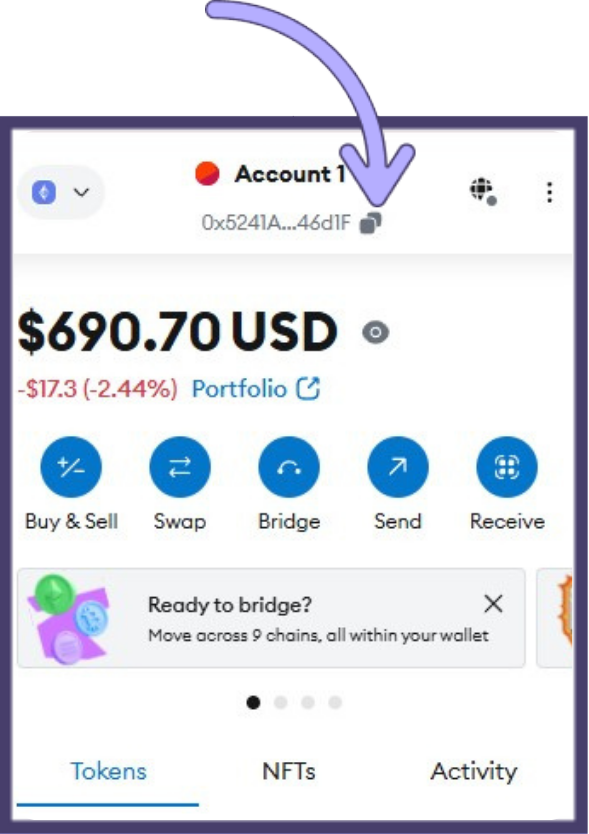Select the last carousel dot
589x834 pixels.
pos(335,703)
